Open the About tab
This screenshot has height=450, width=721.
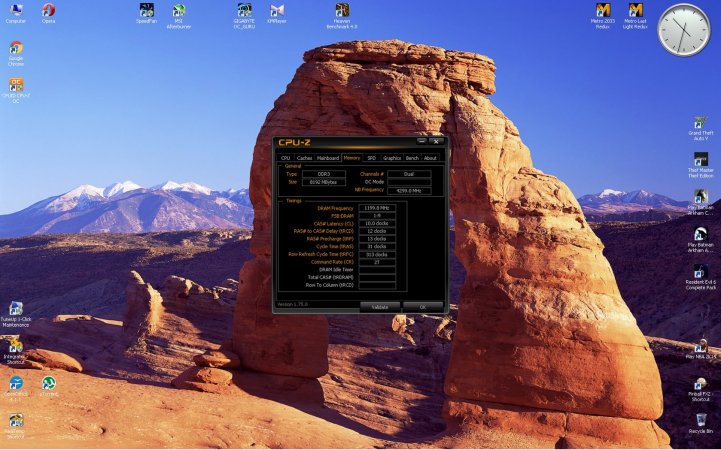(430, 158)
